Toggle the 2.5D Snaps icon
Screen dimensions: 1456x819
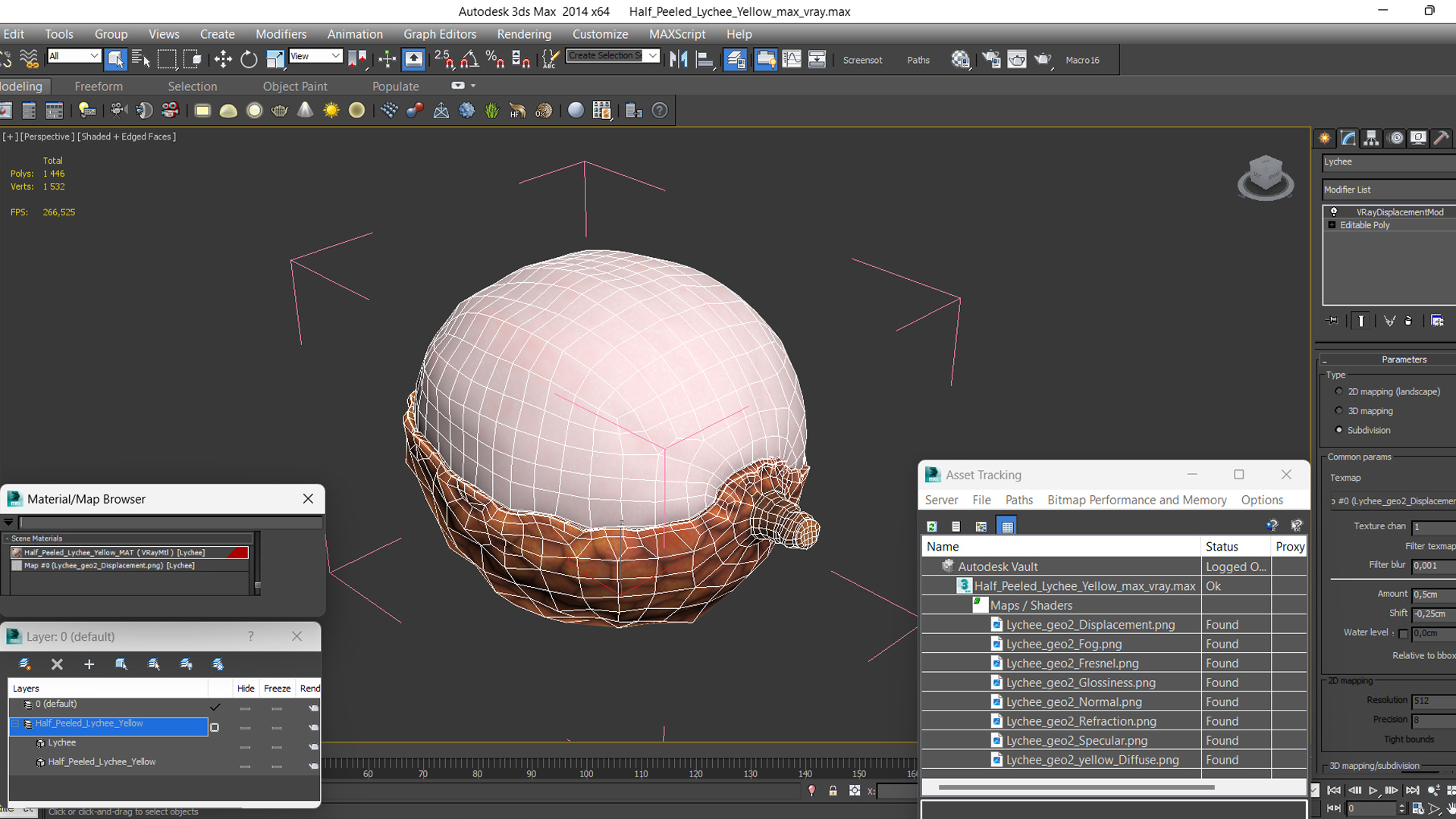pyautogui.click(x=444, y=59)
